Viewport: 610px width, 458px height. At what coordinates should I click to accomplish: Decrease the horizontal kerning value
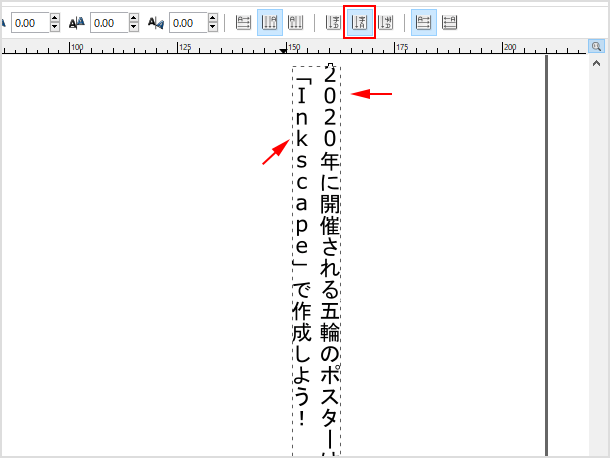point(55,27)
